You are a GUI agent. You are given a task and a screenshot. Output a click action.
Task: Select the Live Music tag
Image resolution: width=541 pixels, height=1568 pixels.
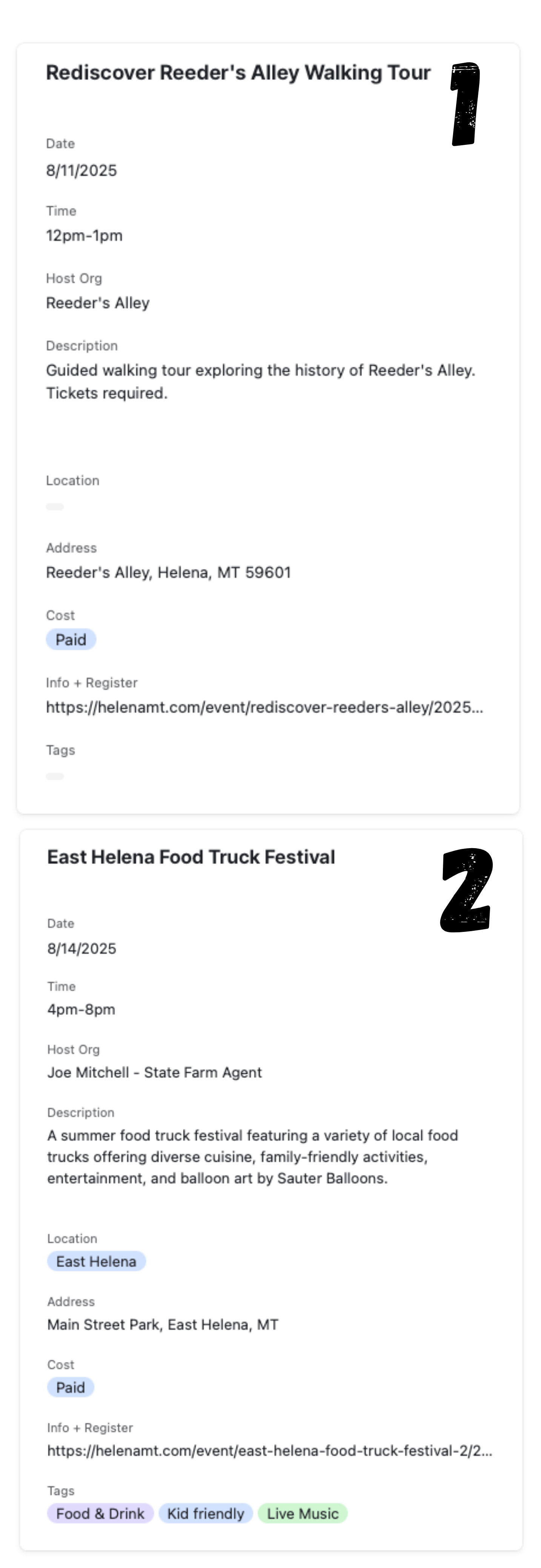pos(303,1514)
